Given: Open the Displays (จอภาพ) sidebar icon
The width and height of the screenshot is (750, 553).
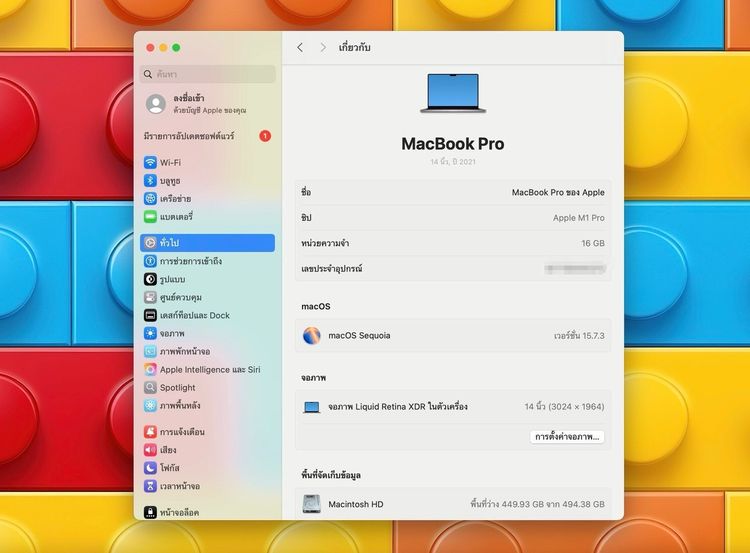Looking at the screenshot, I should pos(150,333).
